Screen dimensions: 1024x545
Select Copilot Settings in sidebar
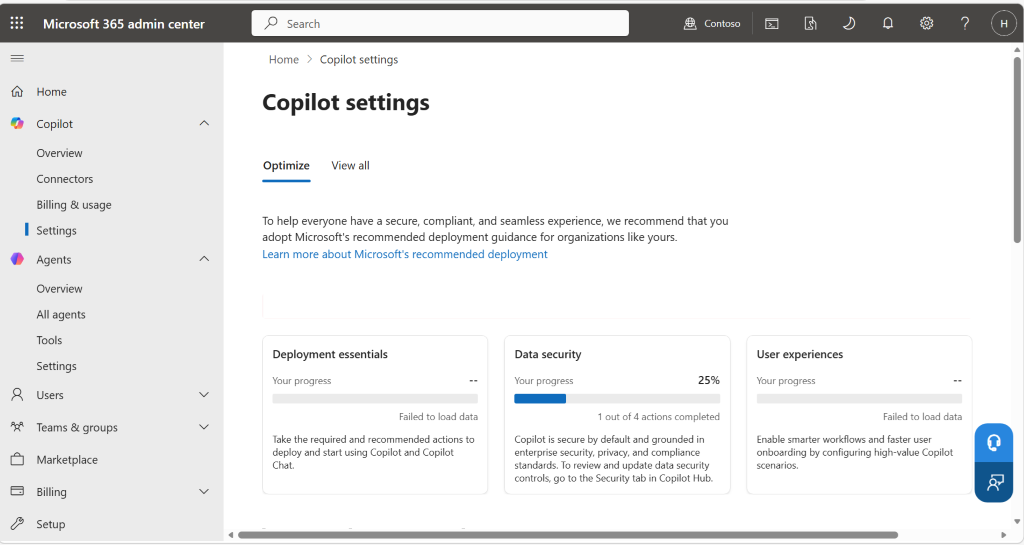point(56,230)
